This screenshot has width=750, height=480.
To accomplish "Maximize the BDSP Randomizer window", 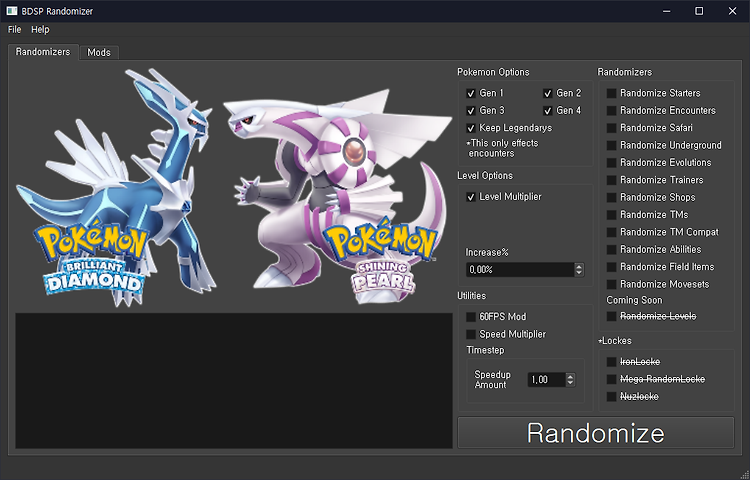I will 699,11.
